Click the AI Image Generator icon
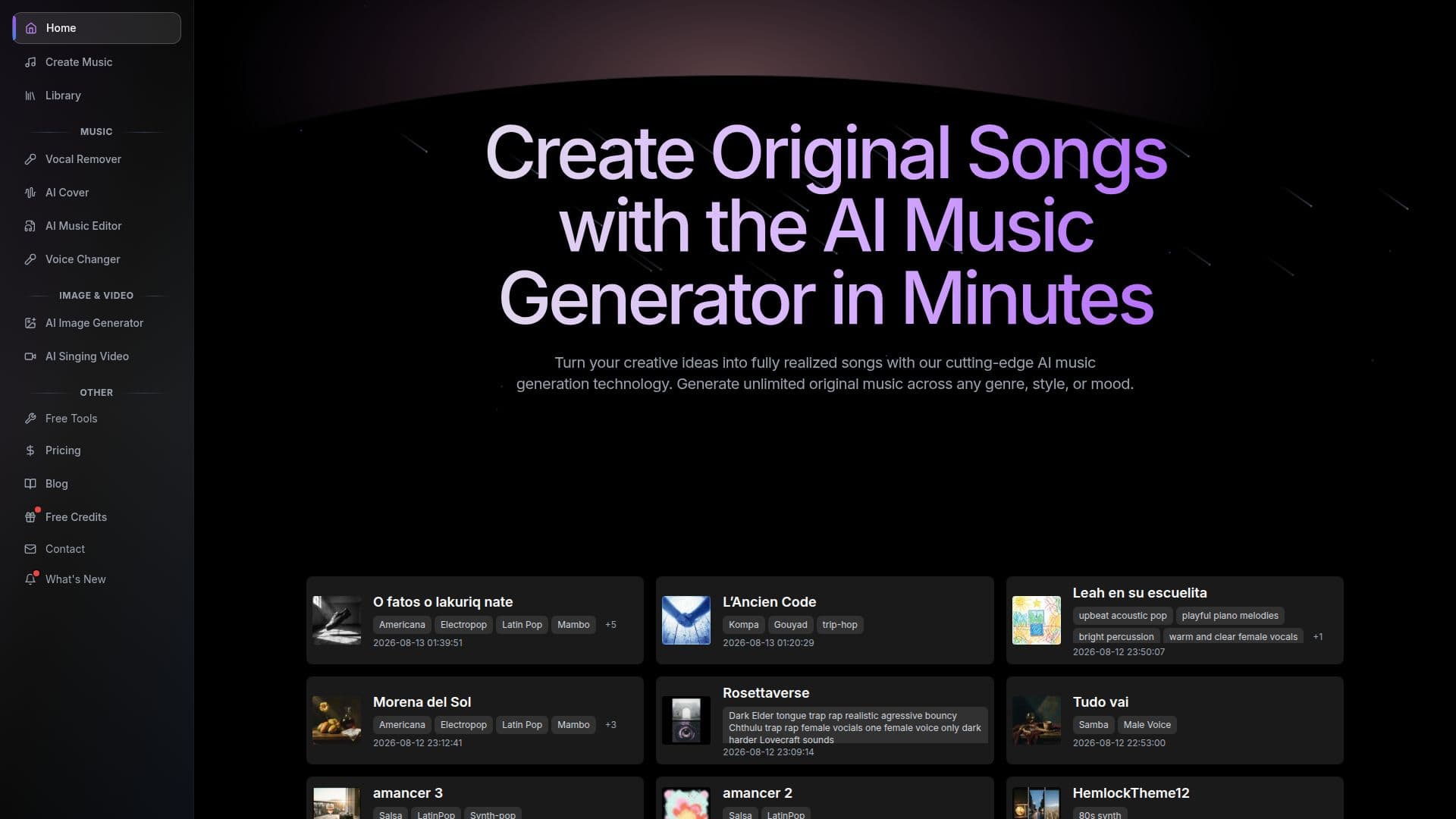1456x819 pixels. coord(30,323)
